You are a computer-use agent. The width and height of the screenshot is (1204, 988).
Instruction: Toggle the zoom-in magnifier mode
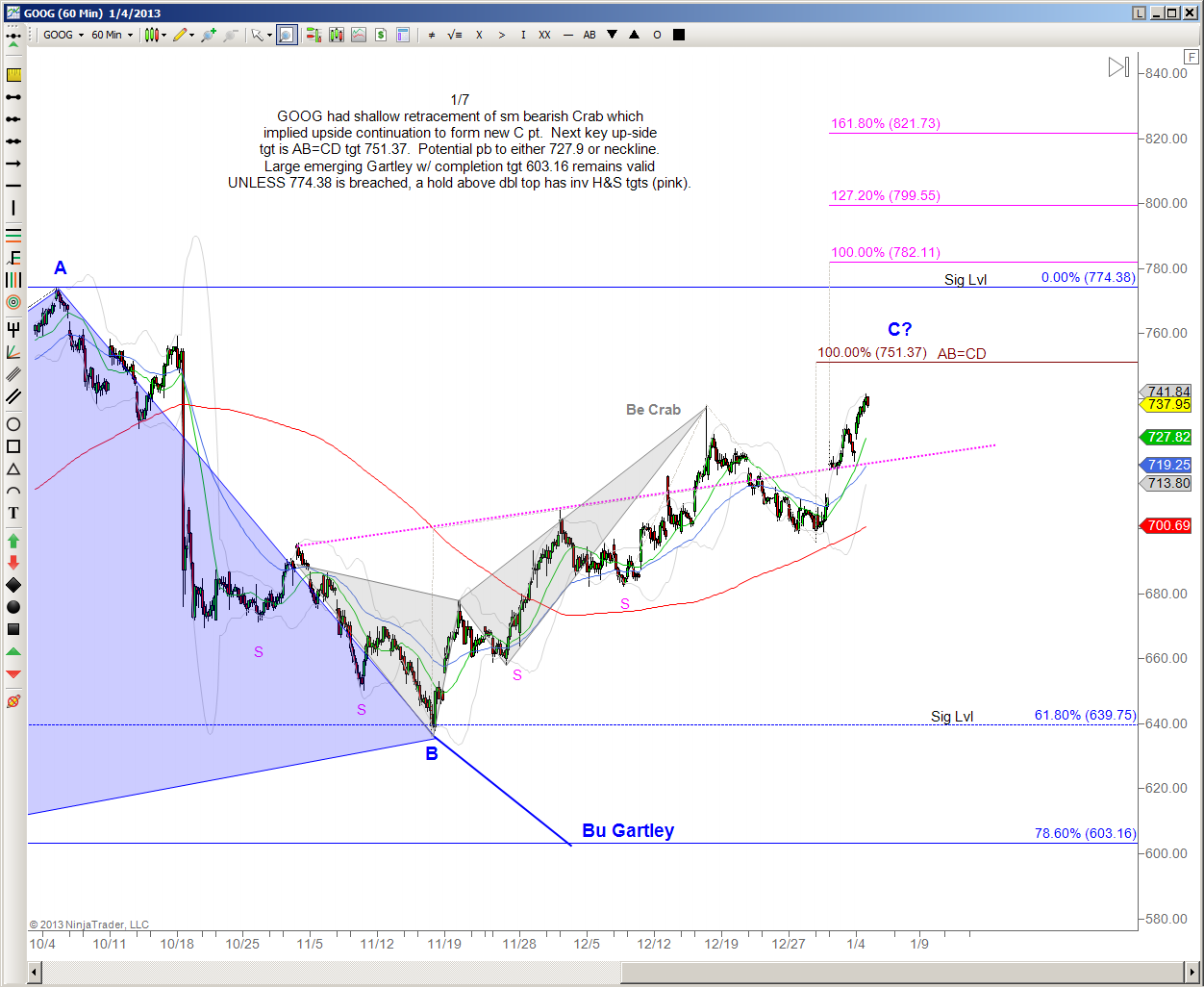tap(288, 35)
